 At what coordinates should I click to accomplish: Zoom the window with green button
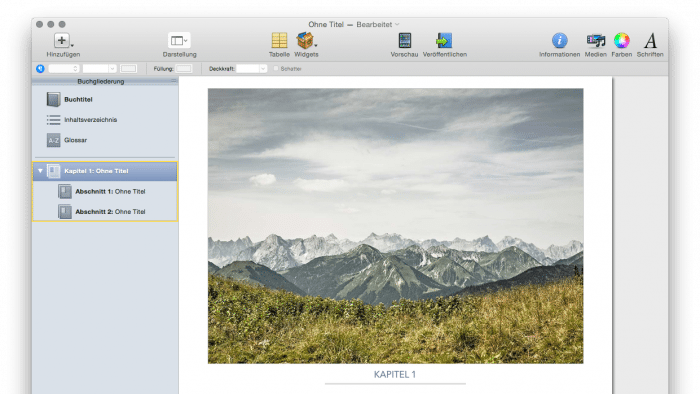[62, 25]
